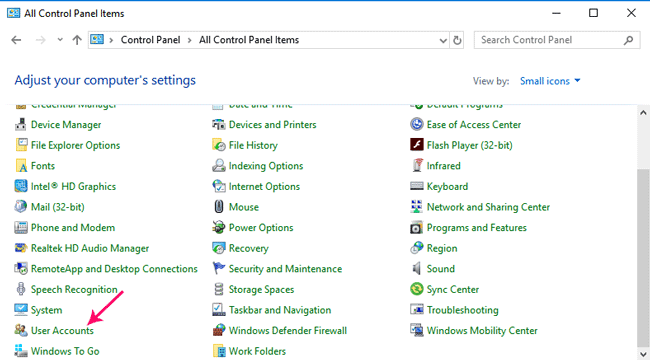Click the Search Control Panel field
The width and height of the screenshot is (650, 360).
click(x=557, y=40)
